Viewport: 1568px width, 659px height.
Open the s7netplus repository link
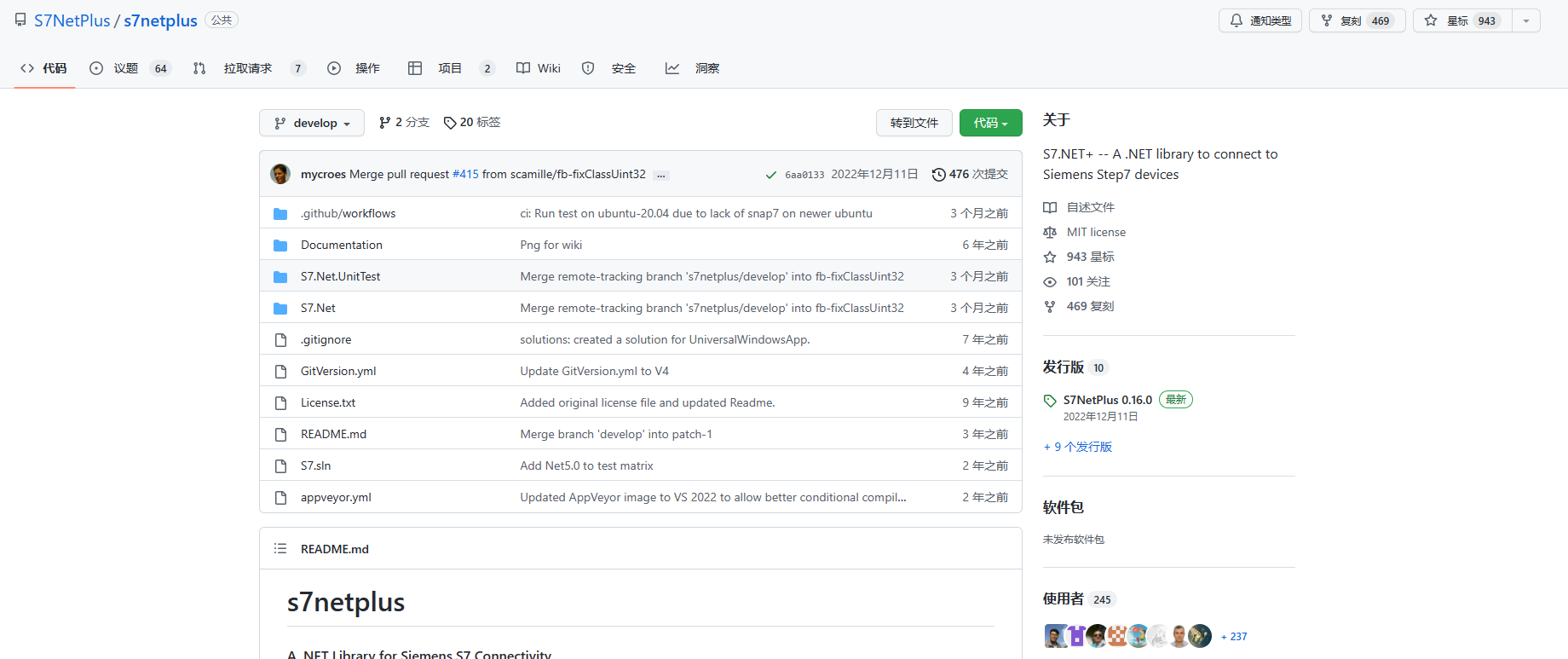[x=160, y=20]
